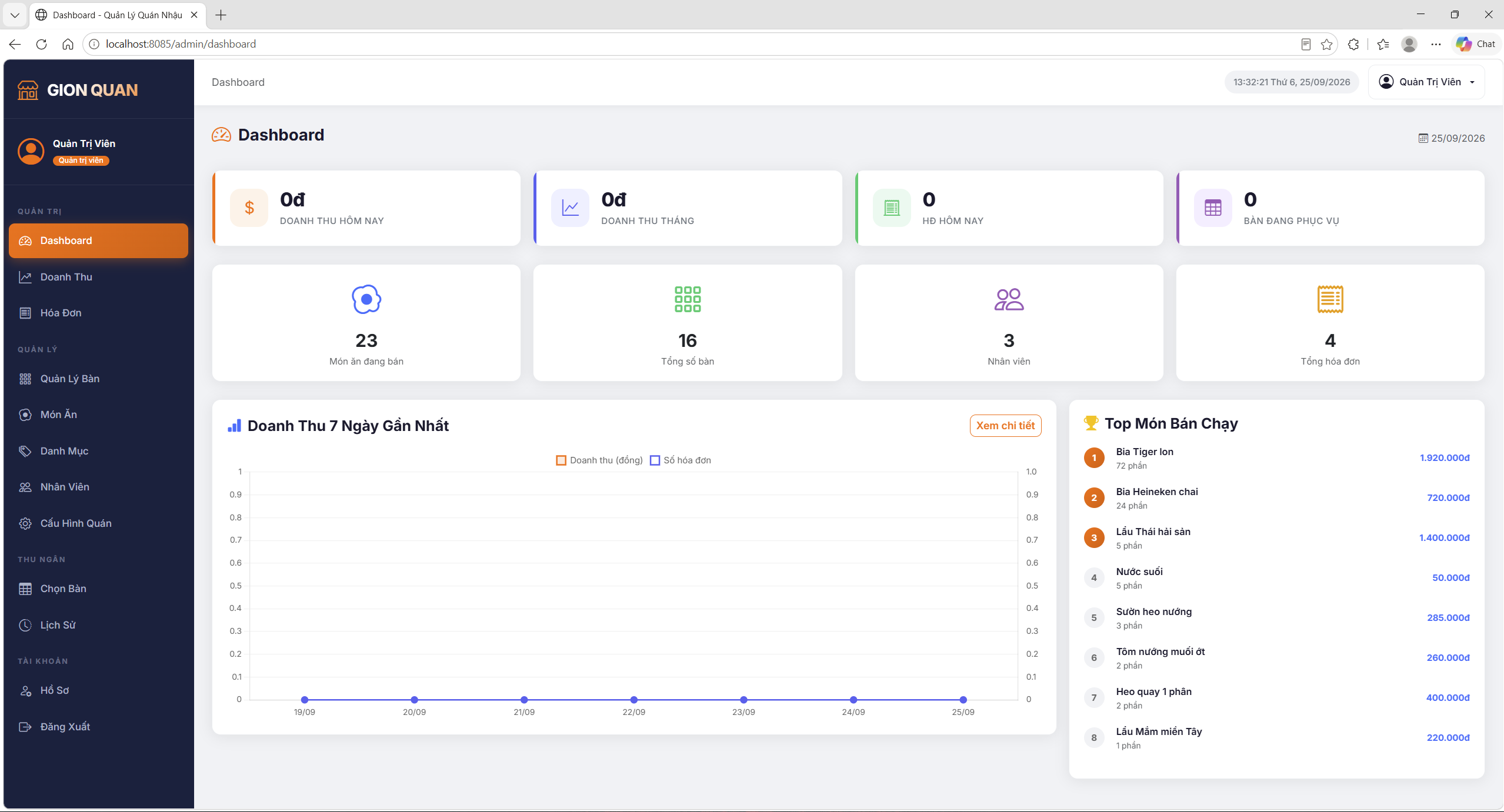Click the chart data point for 22/09

633,700
